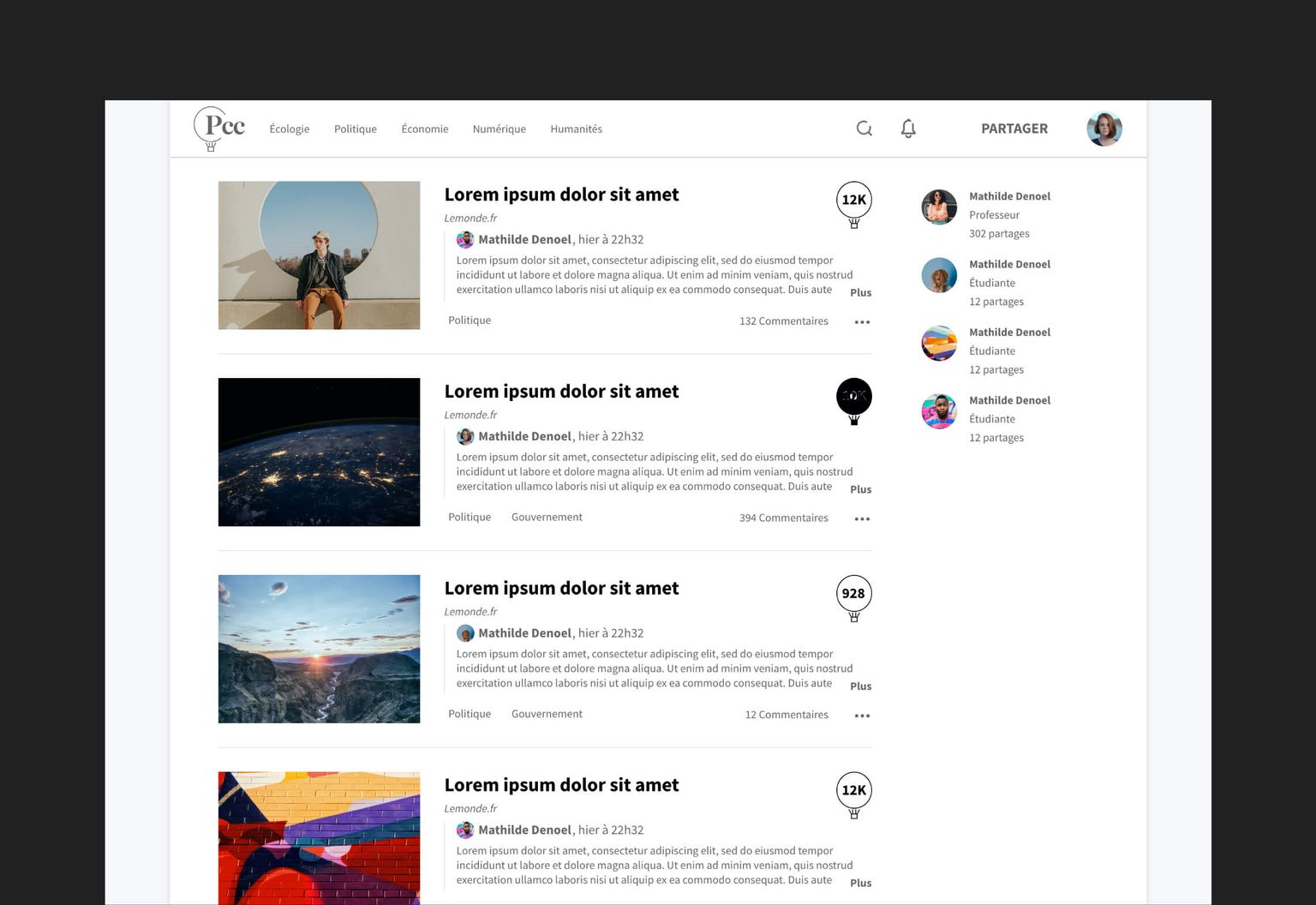The height and width of the screenshot is (905, 1316).
Task: Click the '302 partages' text in sidebar
Action: pyautogui.click(x=999, y=234)
